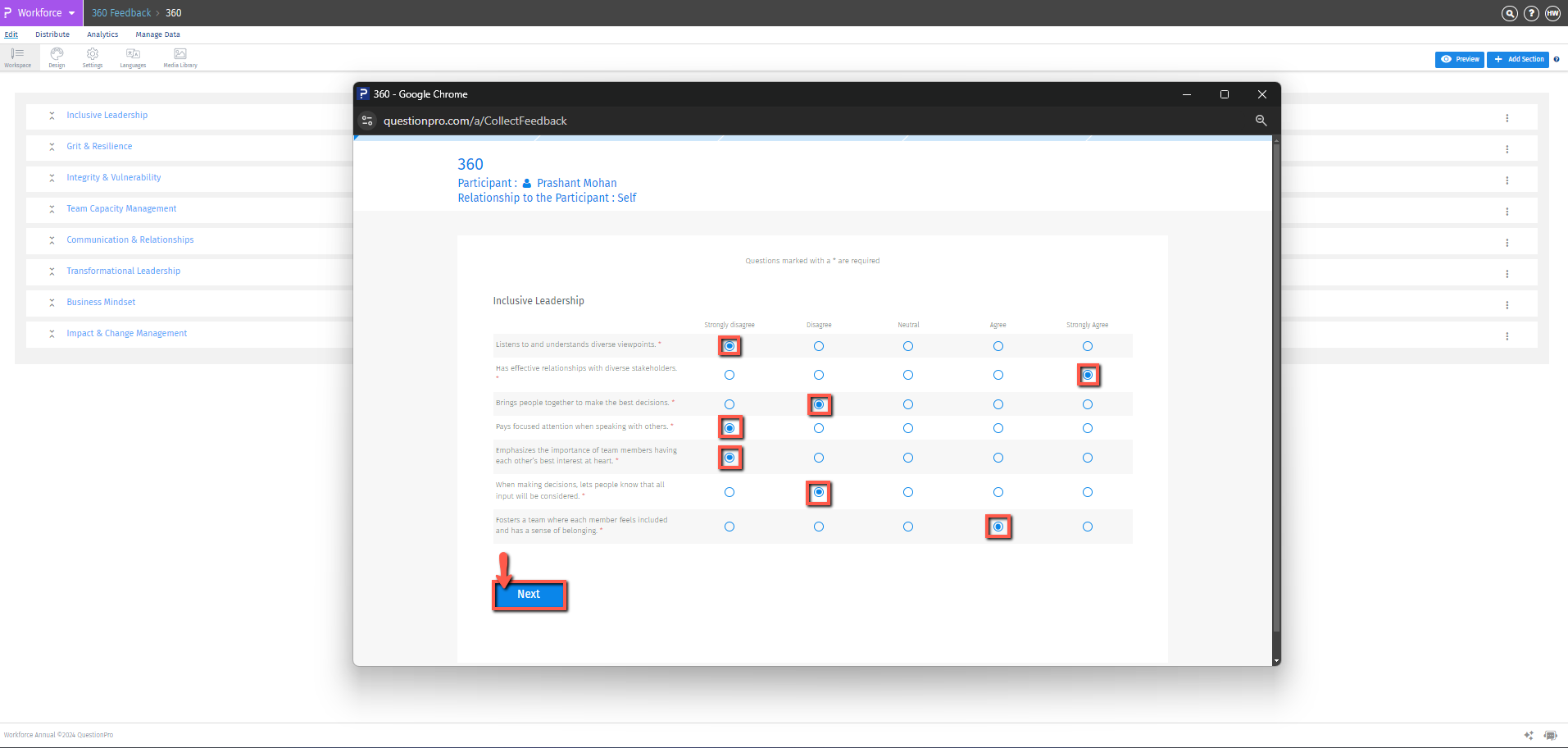Open the three-dot menu for Team Capacity Management

pos(1507,212)
